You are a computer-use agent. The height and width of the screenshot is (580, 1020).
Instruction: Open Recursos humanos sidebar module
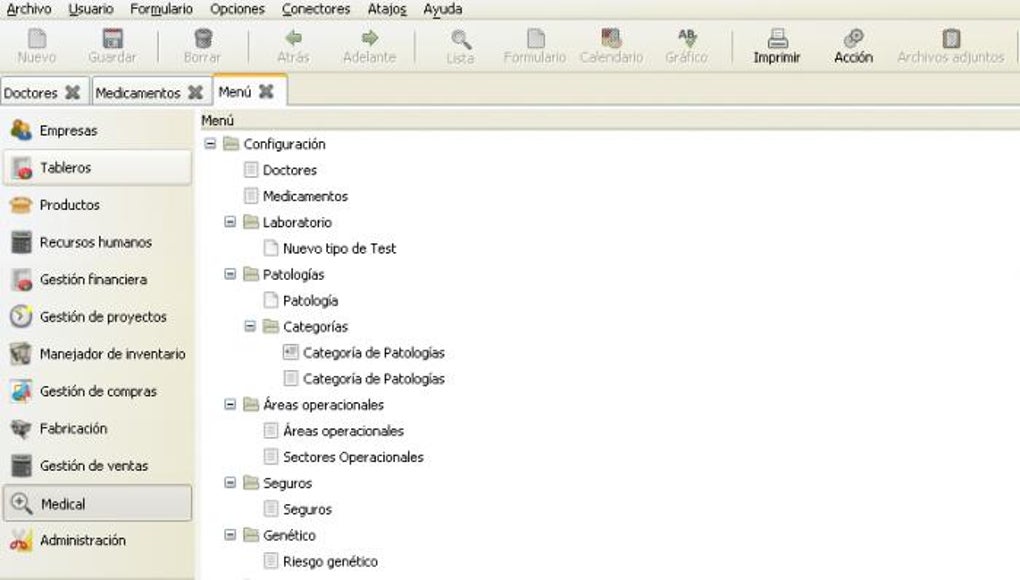(x=98, y=242)
